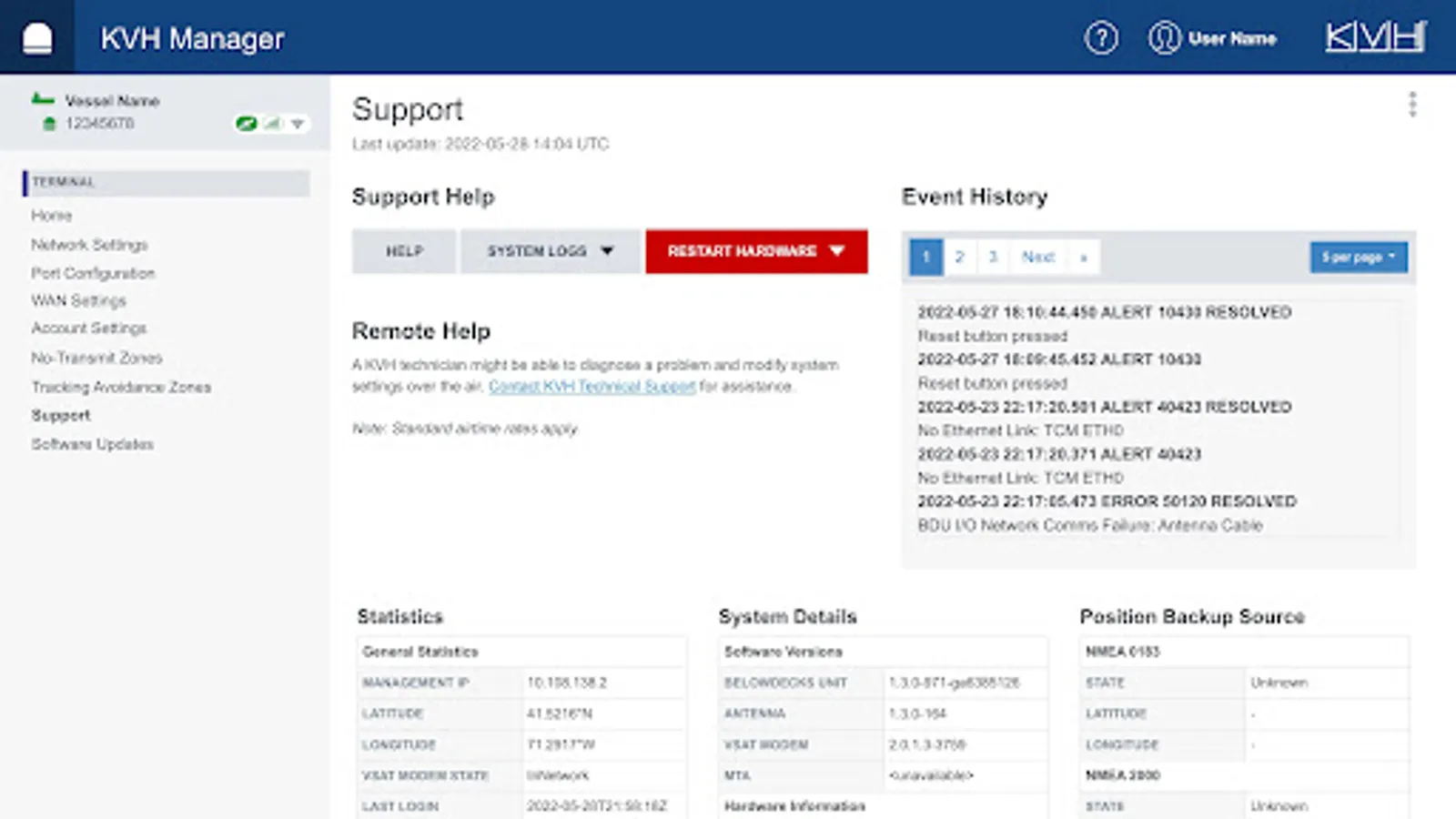Screen dimensions: 1456x819
Task: Click the NMEA 0183 heading
Action: point(1123,652)
